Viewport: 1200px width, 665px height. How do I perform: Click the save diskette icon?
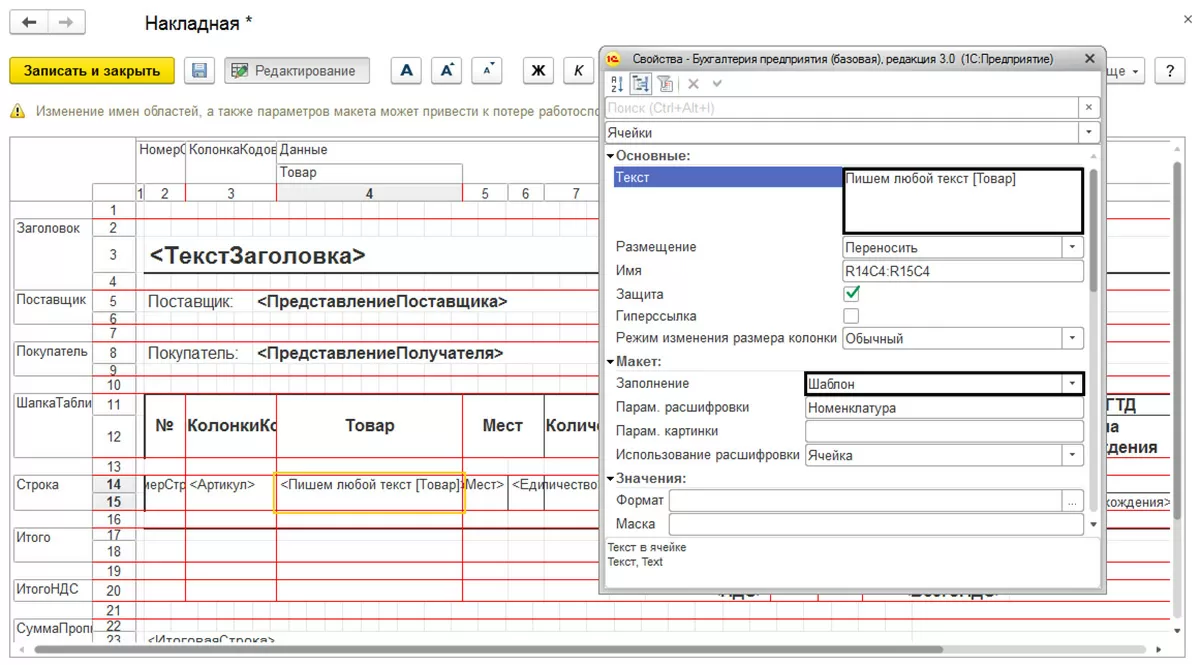pos(199,71)
